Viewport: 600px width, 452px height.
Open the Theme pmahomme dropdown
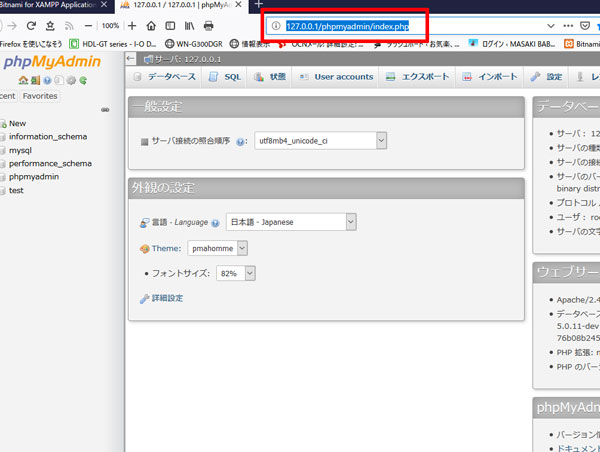pyautogui.click(x=217, y=248)
